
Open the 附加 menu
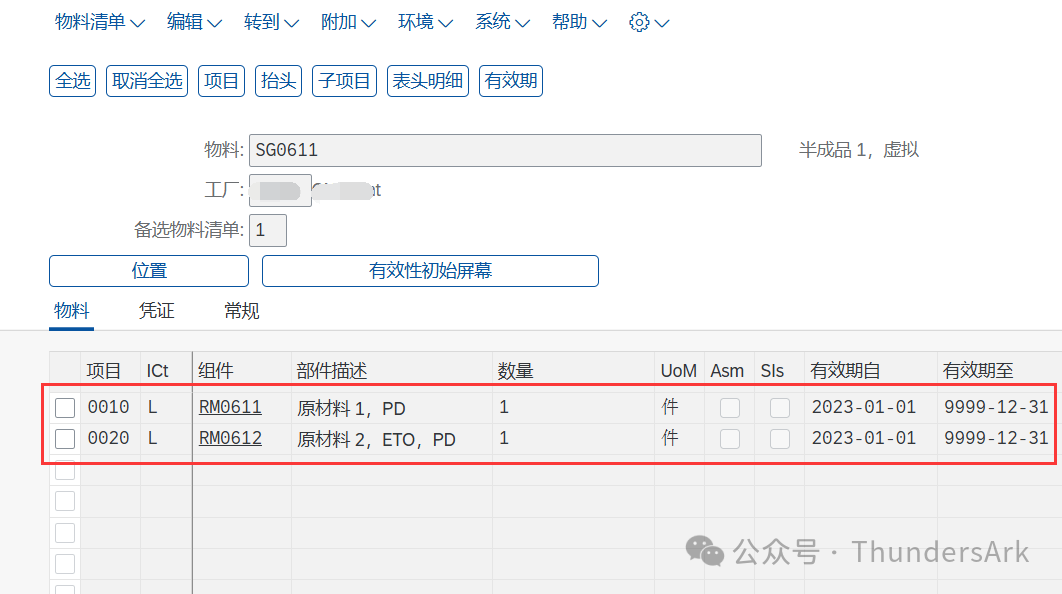pos(348,22)
